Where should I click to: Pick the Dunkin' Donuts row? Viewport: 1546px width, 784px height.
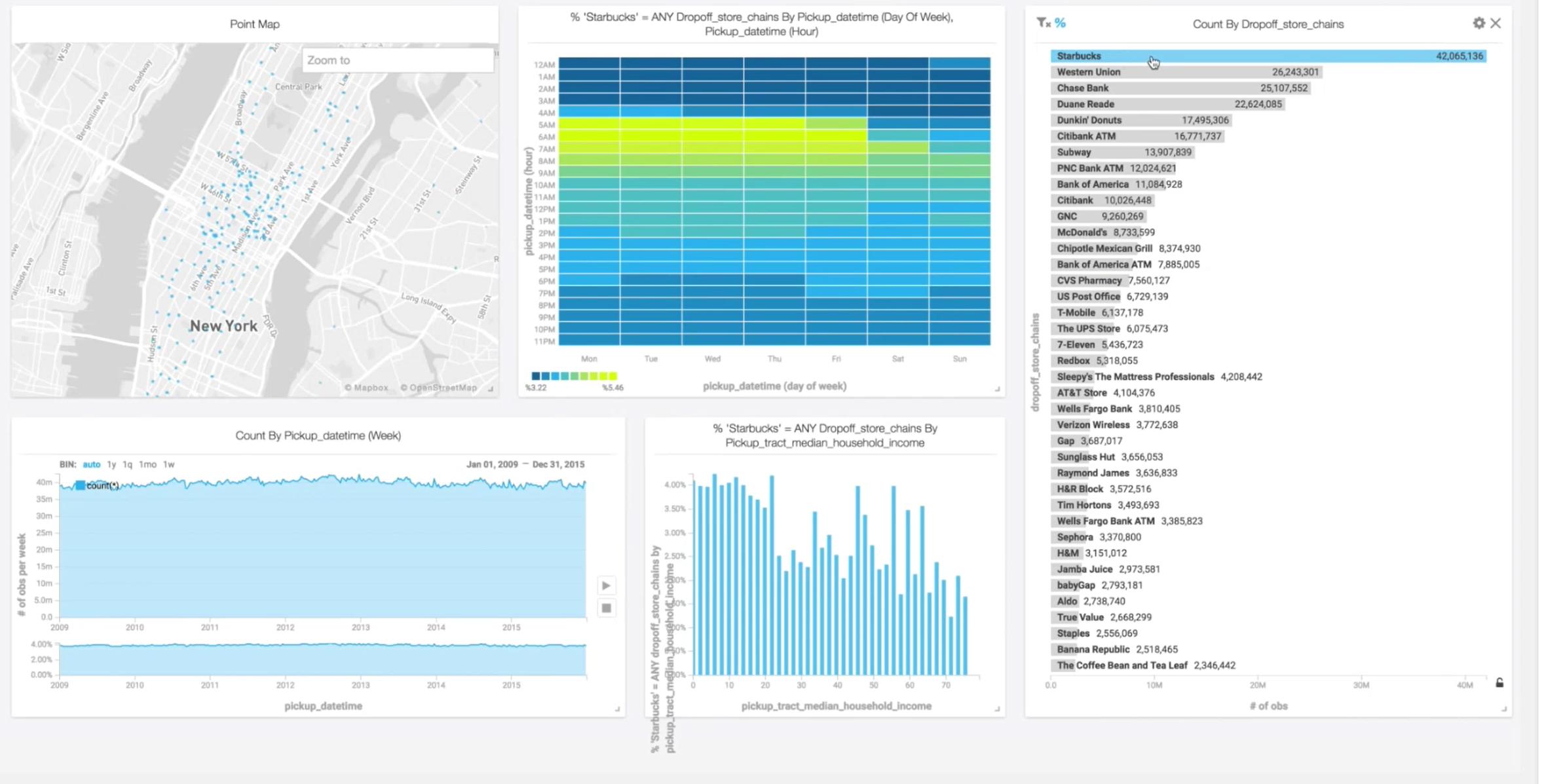pyautogui.click(x=1141, y=120)
